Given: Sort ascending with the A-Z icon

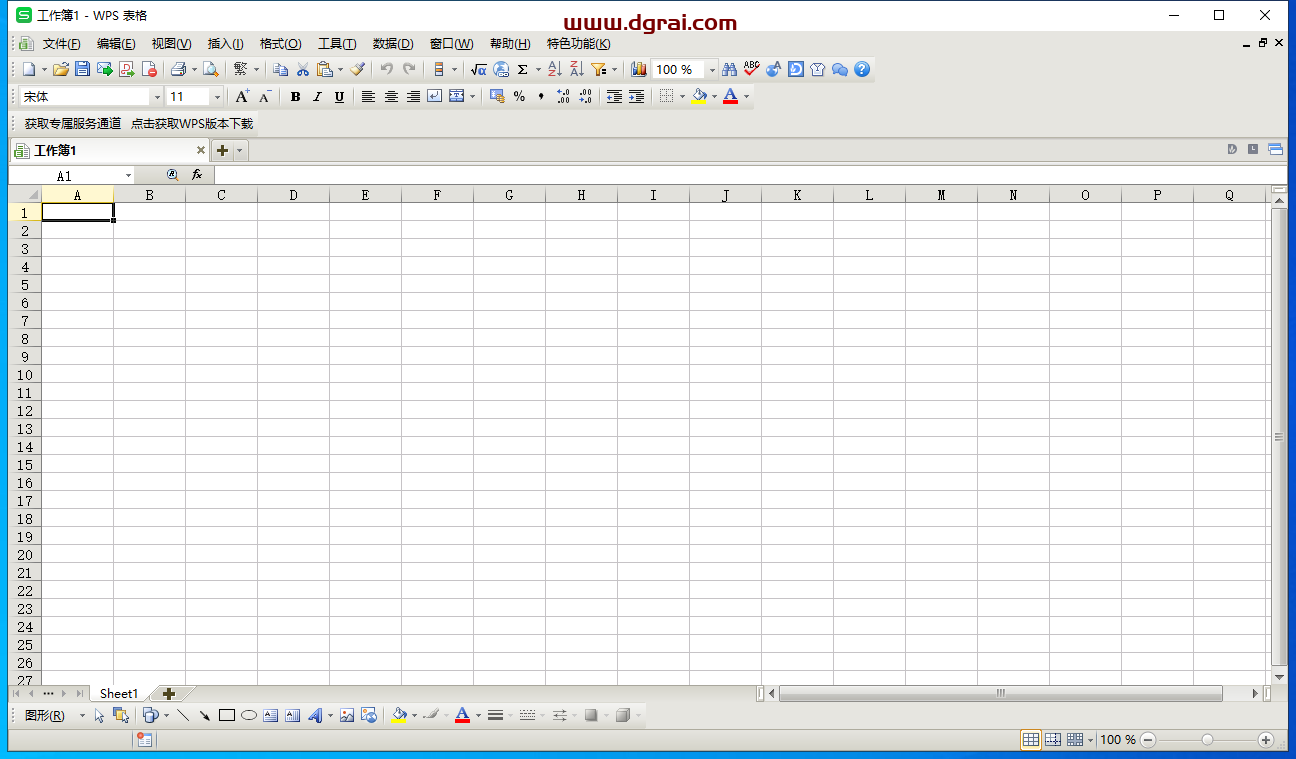Looking at the screenshot, I should pyautogui.click(x=555, y=69).
